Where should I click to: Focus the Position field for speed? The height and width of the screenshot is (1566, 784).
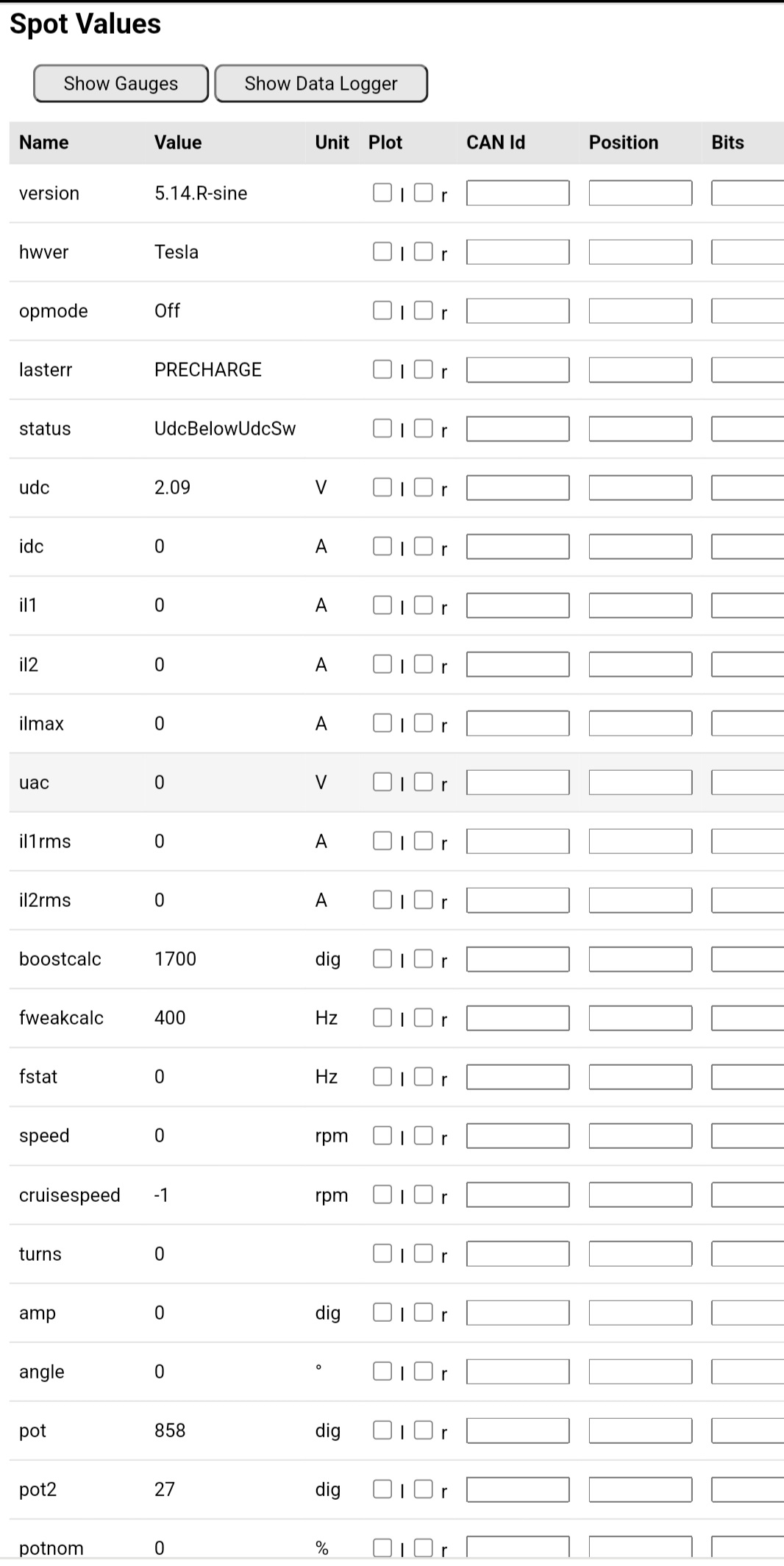(640, 1136)
